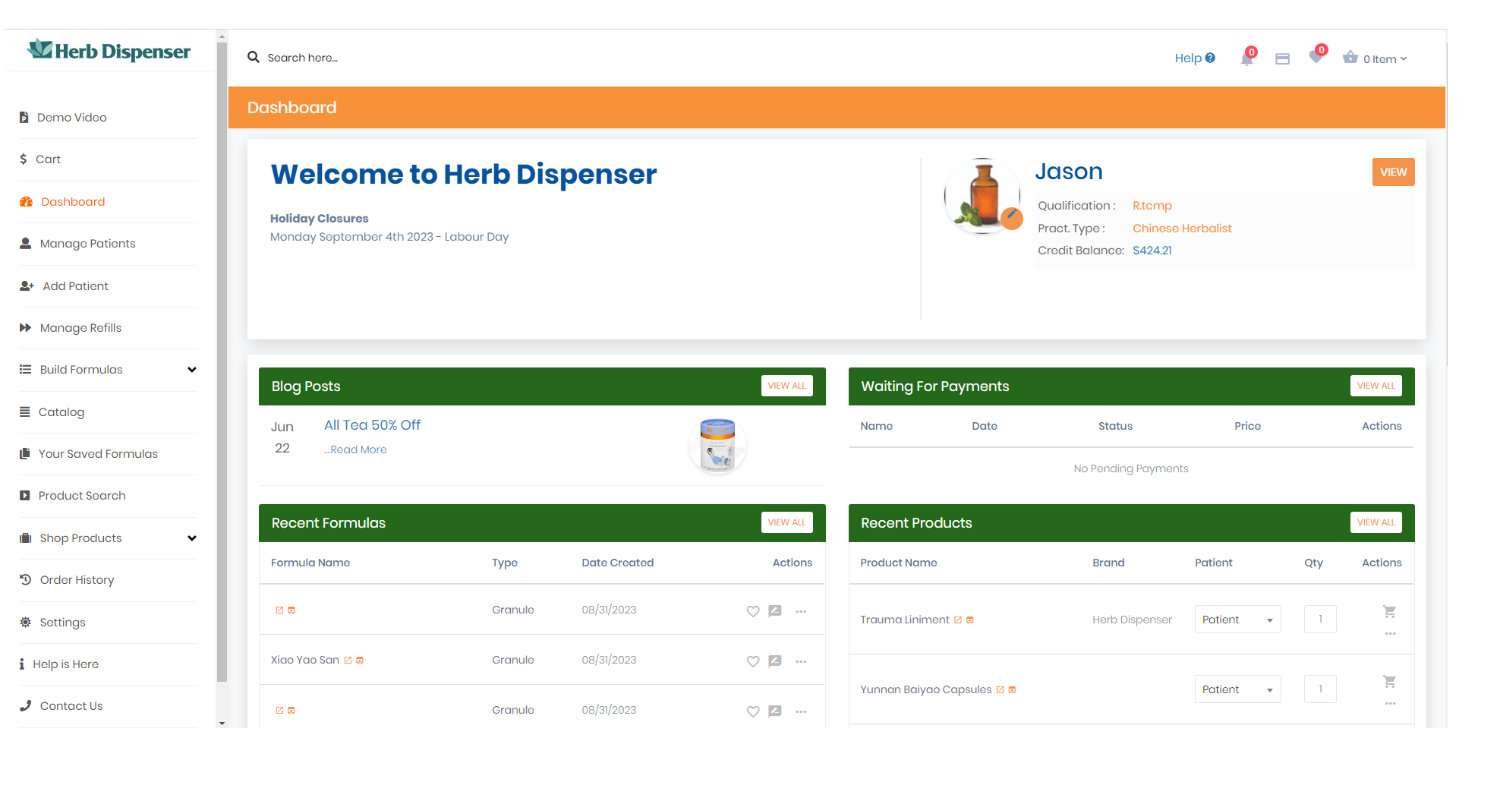Click the search magnifier icon
The width and height of the screenshot is (1500, 801).
point(253,57)
